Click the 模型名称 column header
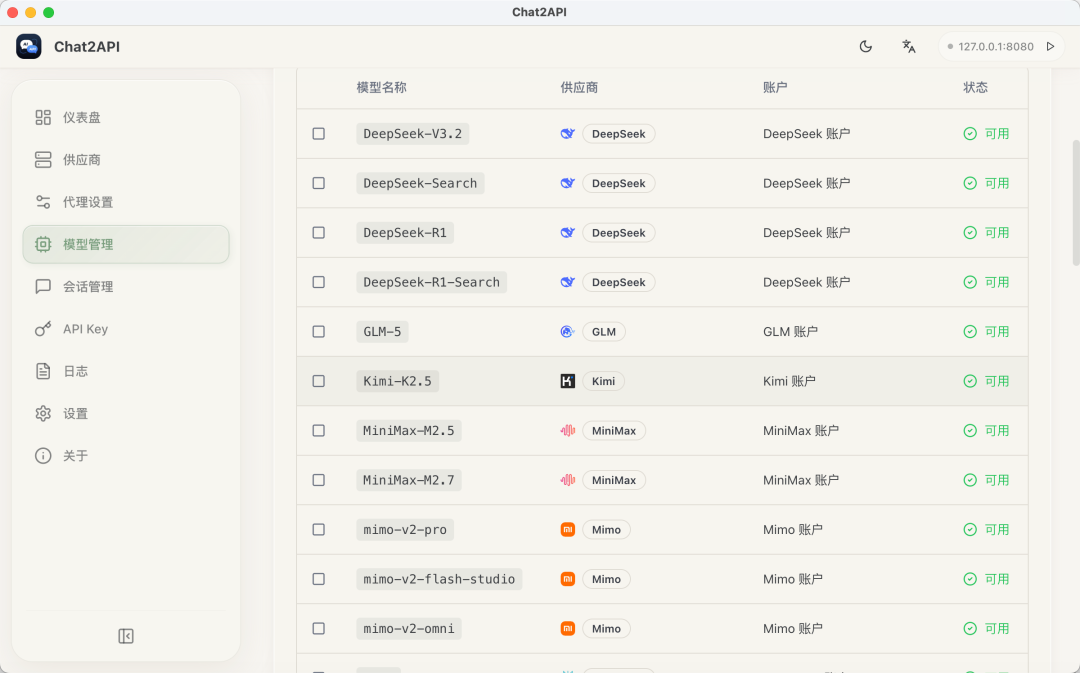The height and width of the screenshot is (673, 1080). coord(382,87)
